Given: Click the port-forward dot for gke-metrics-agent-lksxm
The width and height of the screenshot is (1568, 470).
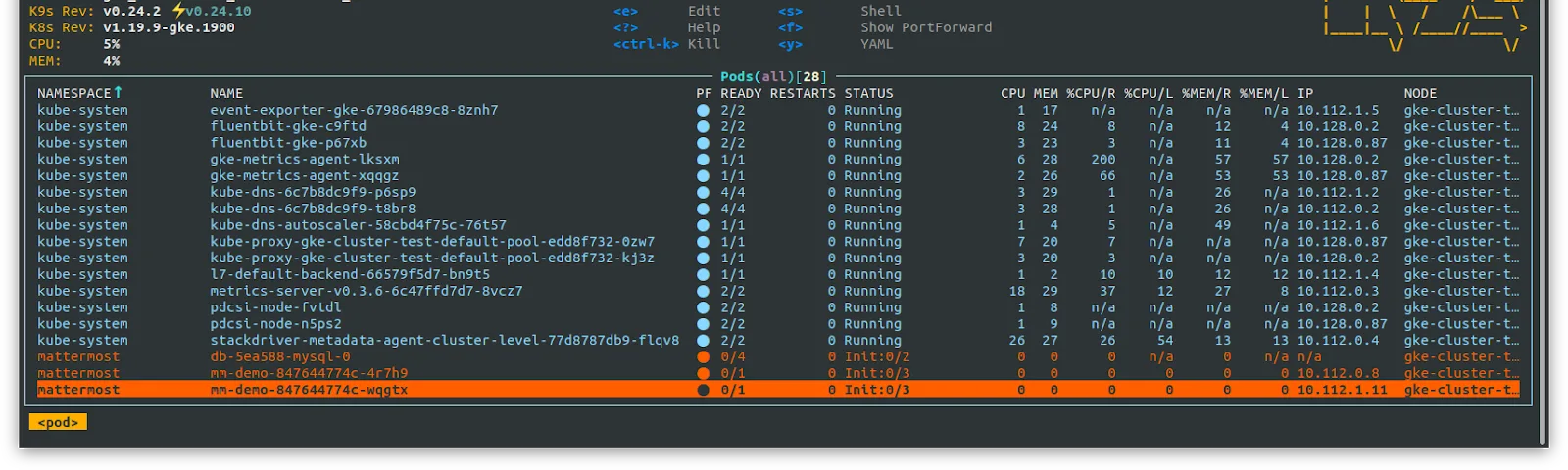Looking at the screenshot, I should point(703,160).
